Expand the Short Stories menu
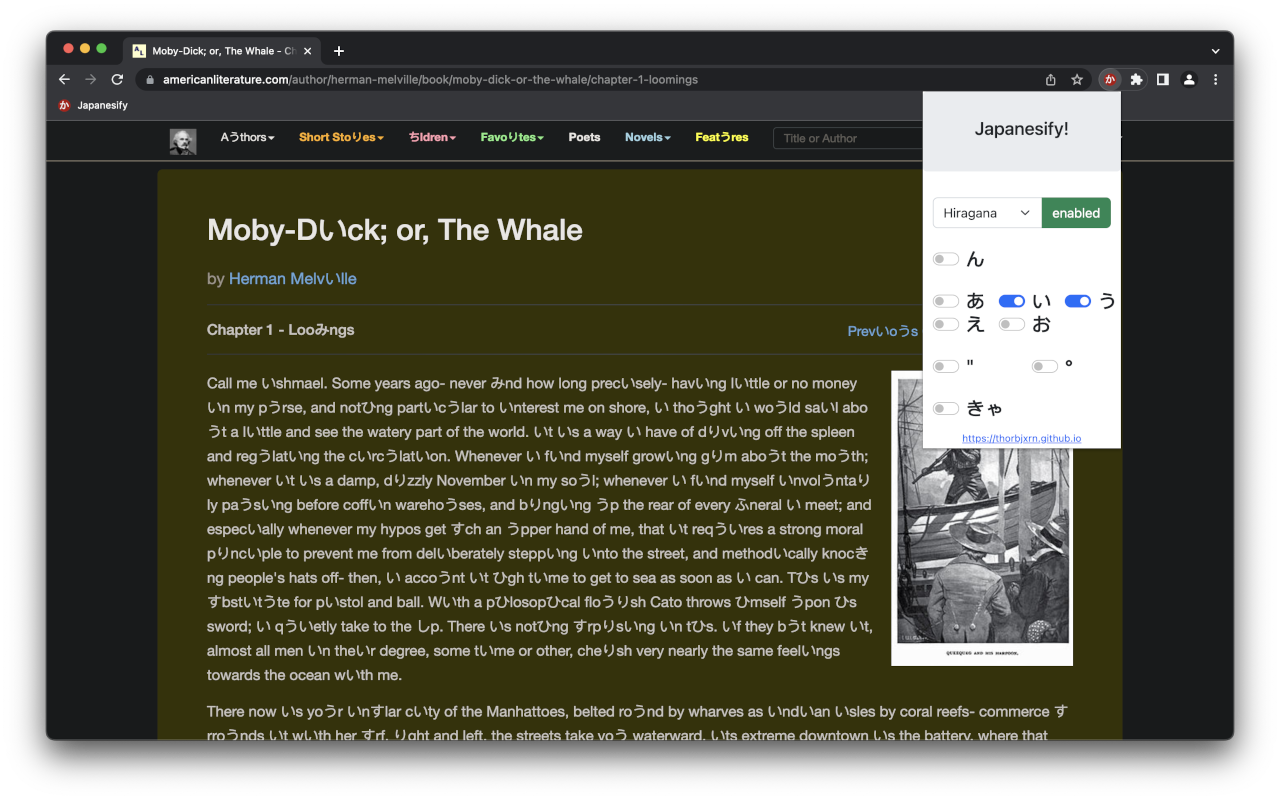 click(x=341, y=138)
